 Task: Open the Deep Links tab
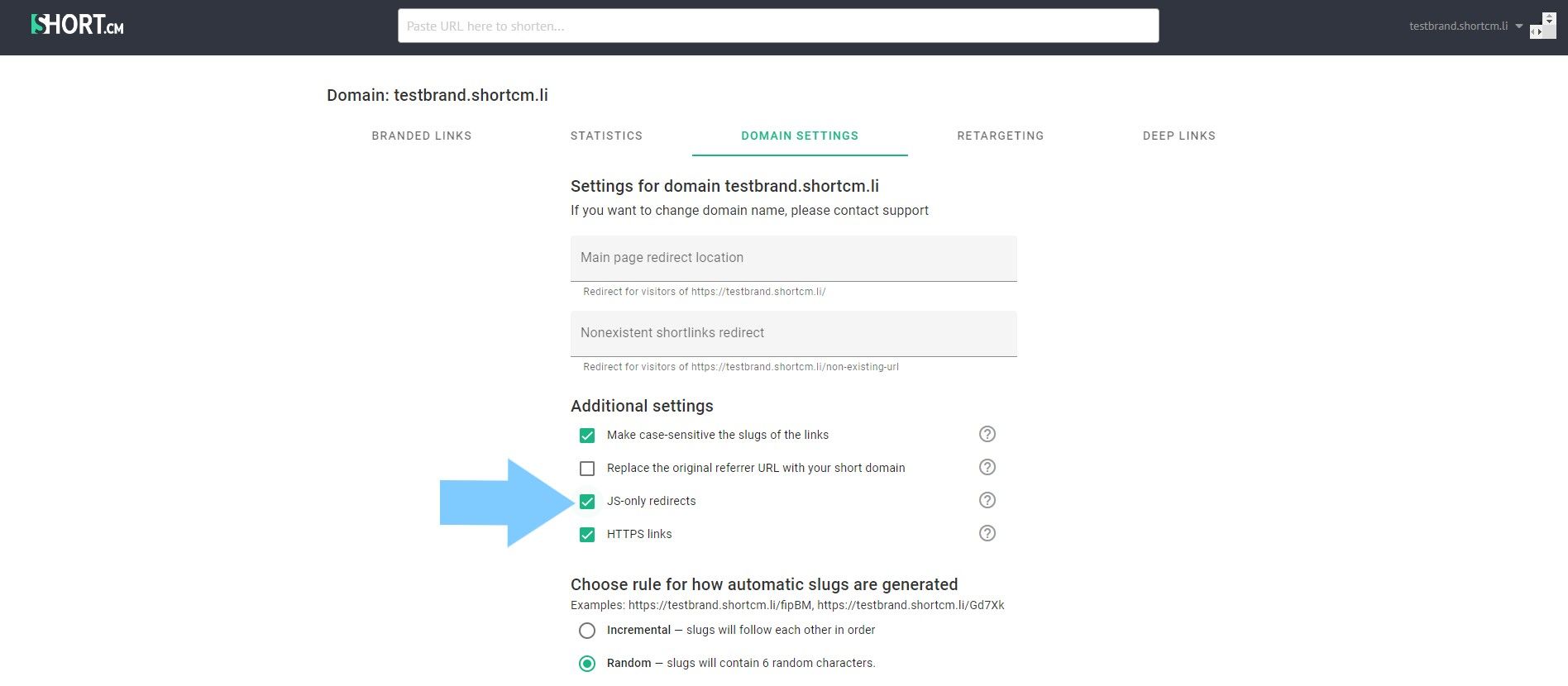tap(1179, 136)
